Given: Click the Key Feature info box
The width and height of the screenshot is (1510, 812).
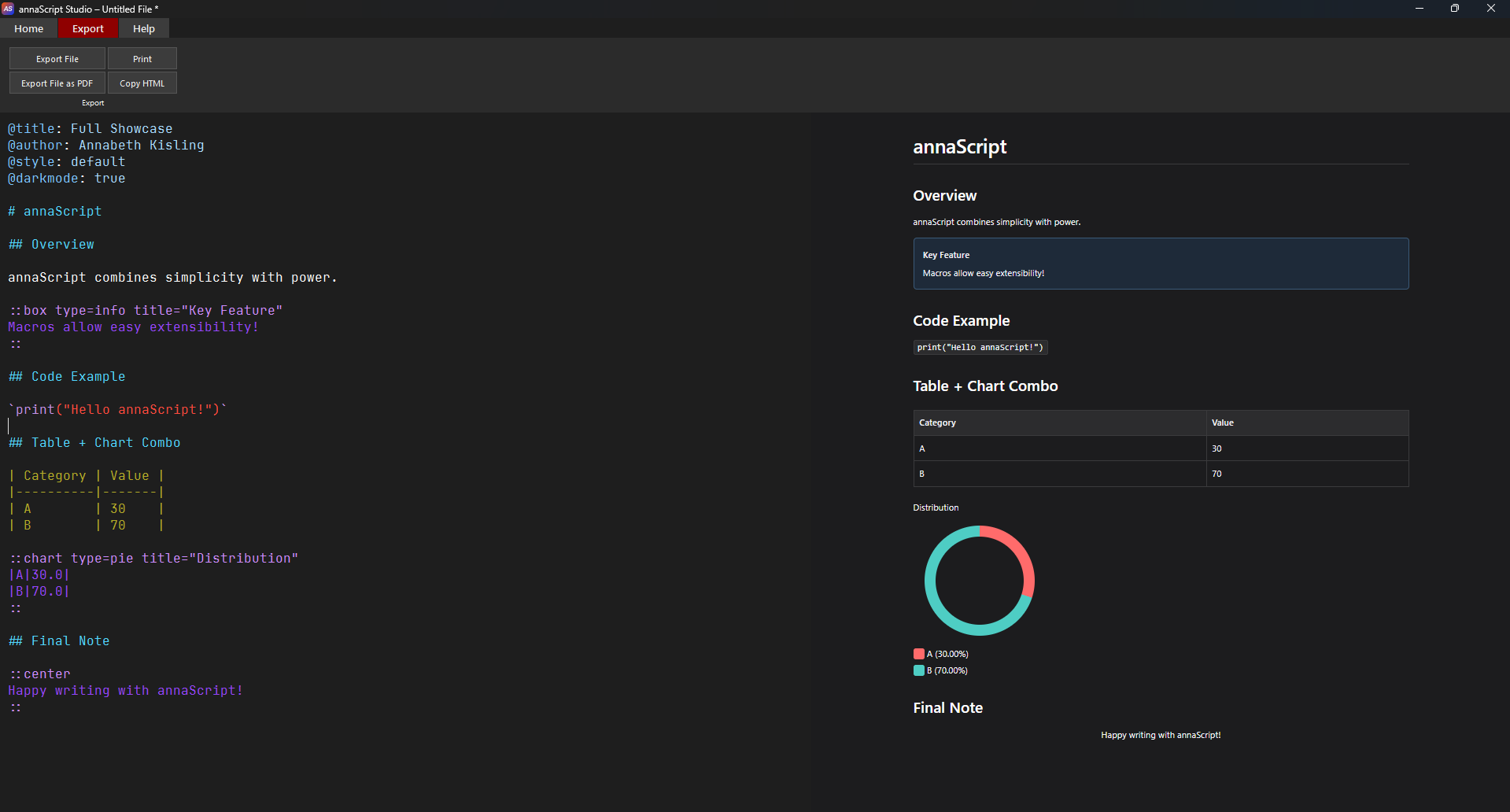Looking at the screenshot, I should click(1161, 264).
